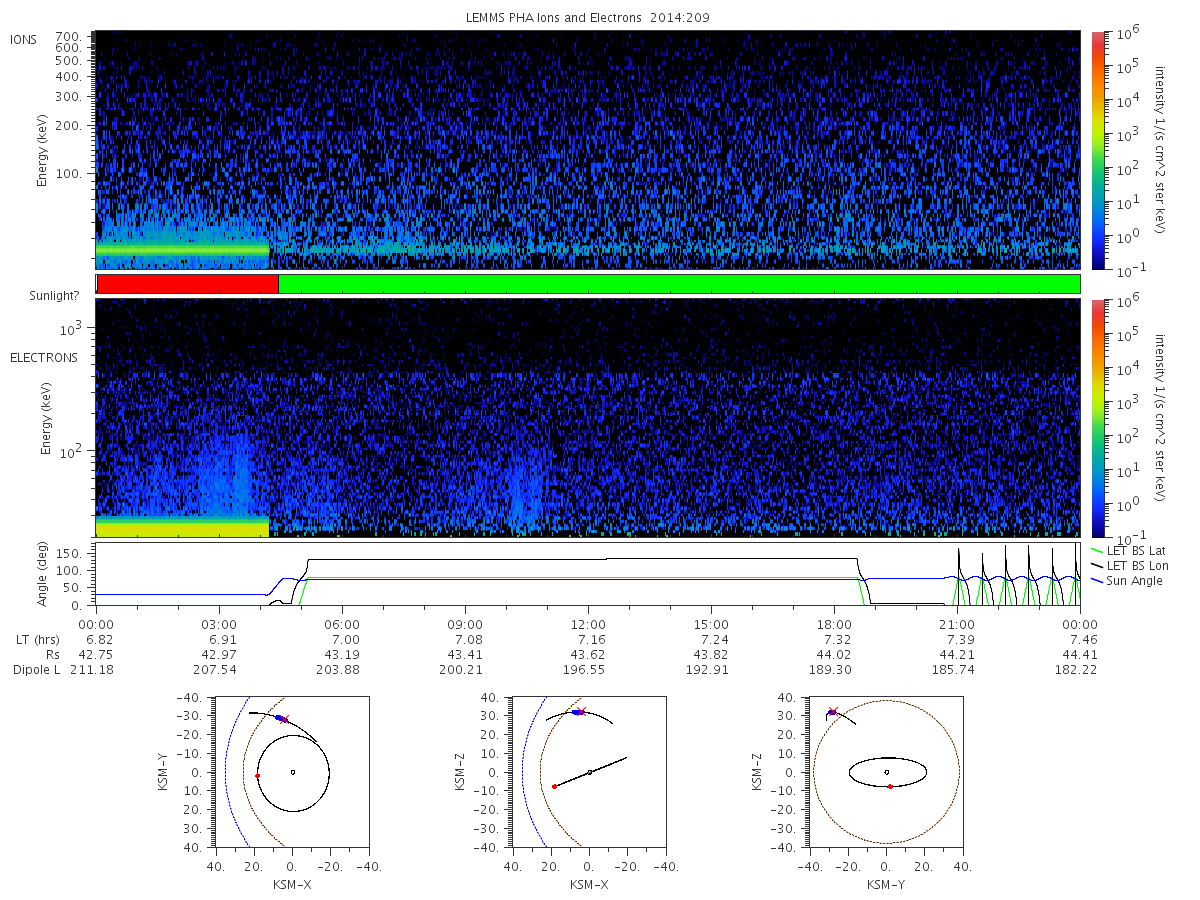
Task: Click the ions intensity color scale
Action: 1097,150
